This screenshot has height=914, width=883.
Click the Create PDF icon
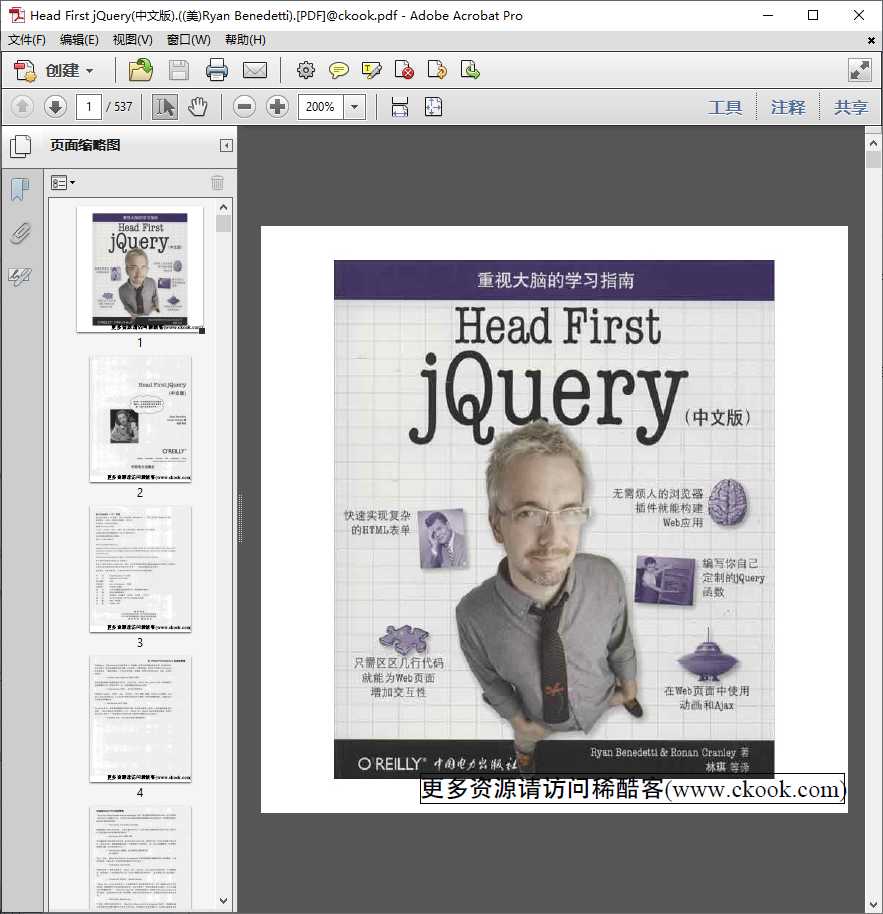(24, 71)
